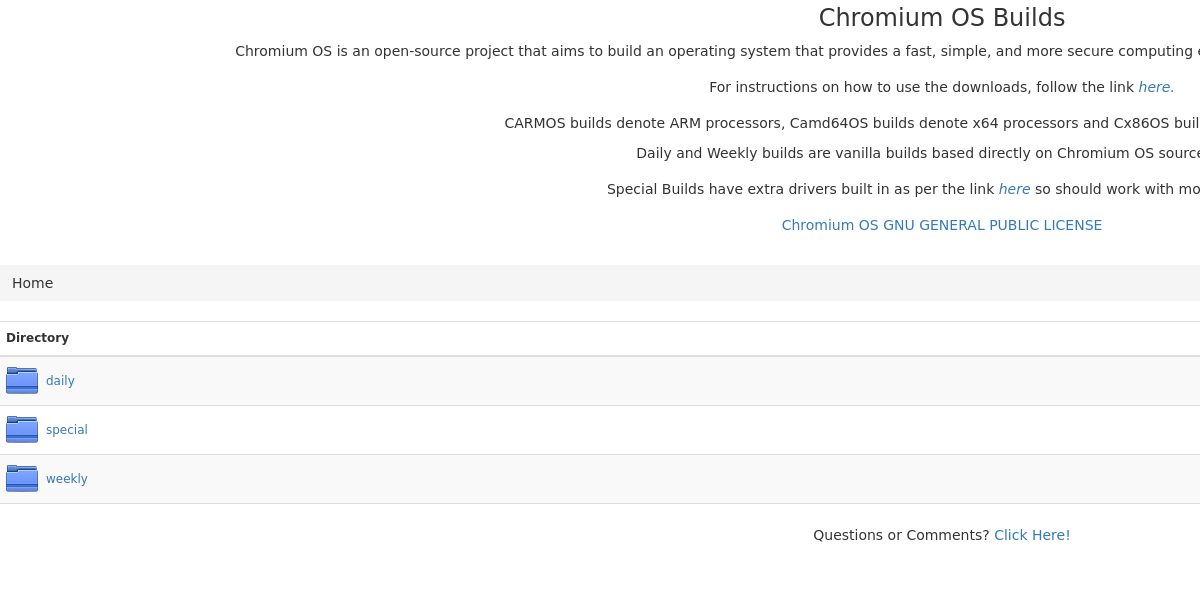Click the Special Builds description sentence
The height and width of the screenshot is (600, 1200).
pyautogui.click(x=903, y=189)
